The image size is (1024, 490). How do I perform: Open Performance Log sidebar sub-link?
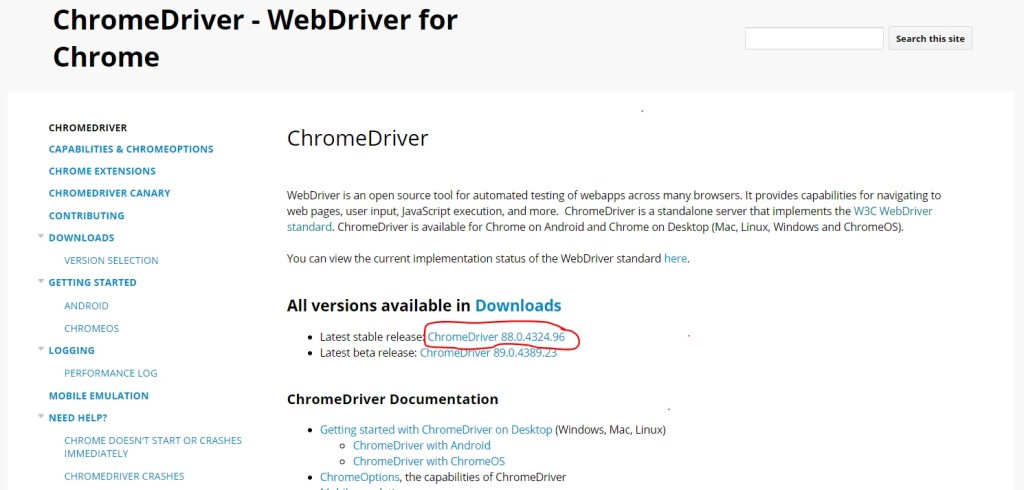111,373
